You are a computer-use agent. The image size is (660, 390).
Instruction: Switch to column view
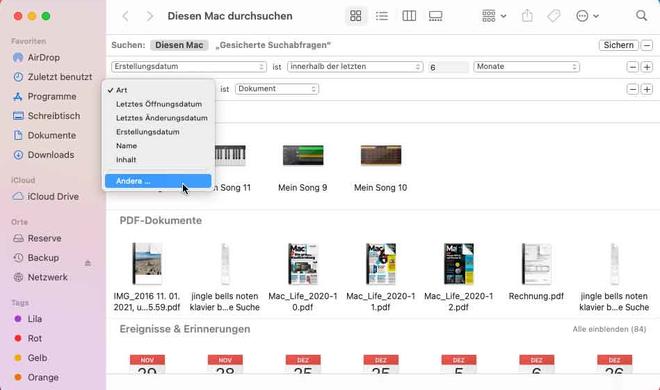(x=409, y=16)
